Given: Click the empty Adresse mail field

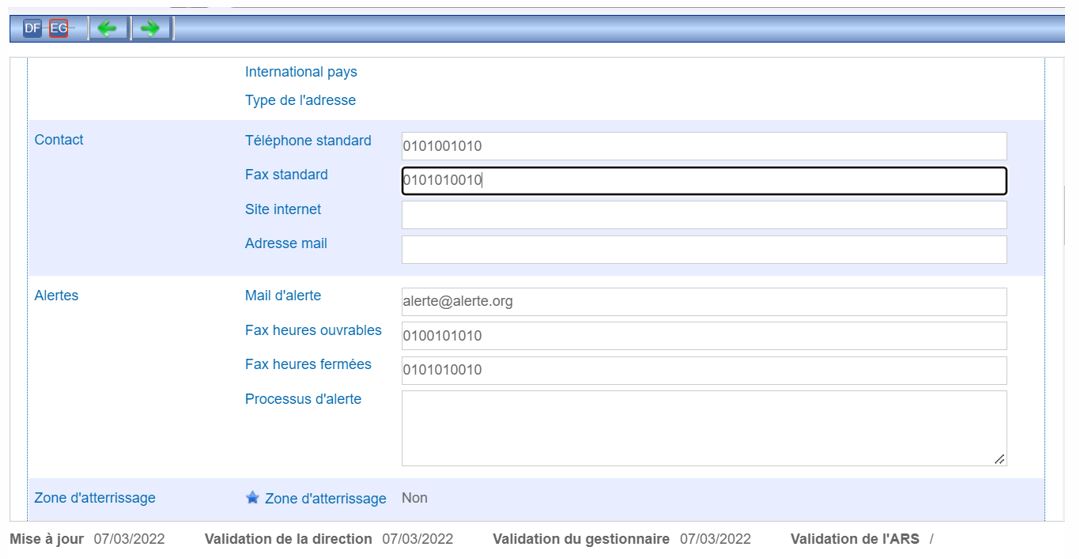Looking at the screenshot, I should click(703, 249).
